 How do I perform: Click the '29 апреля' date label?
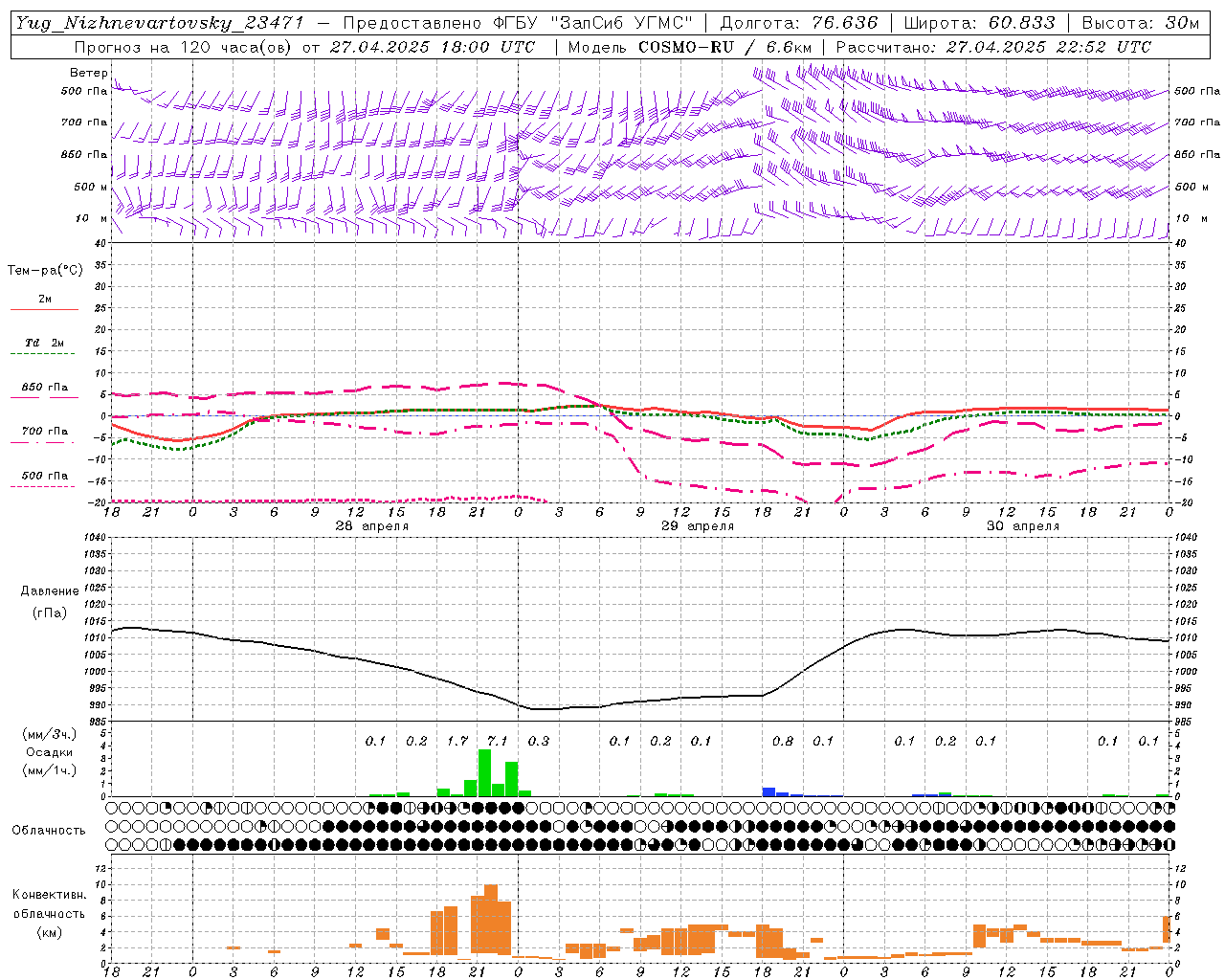pyautogui.click(x=698, y=526)
